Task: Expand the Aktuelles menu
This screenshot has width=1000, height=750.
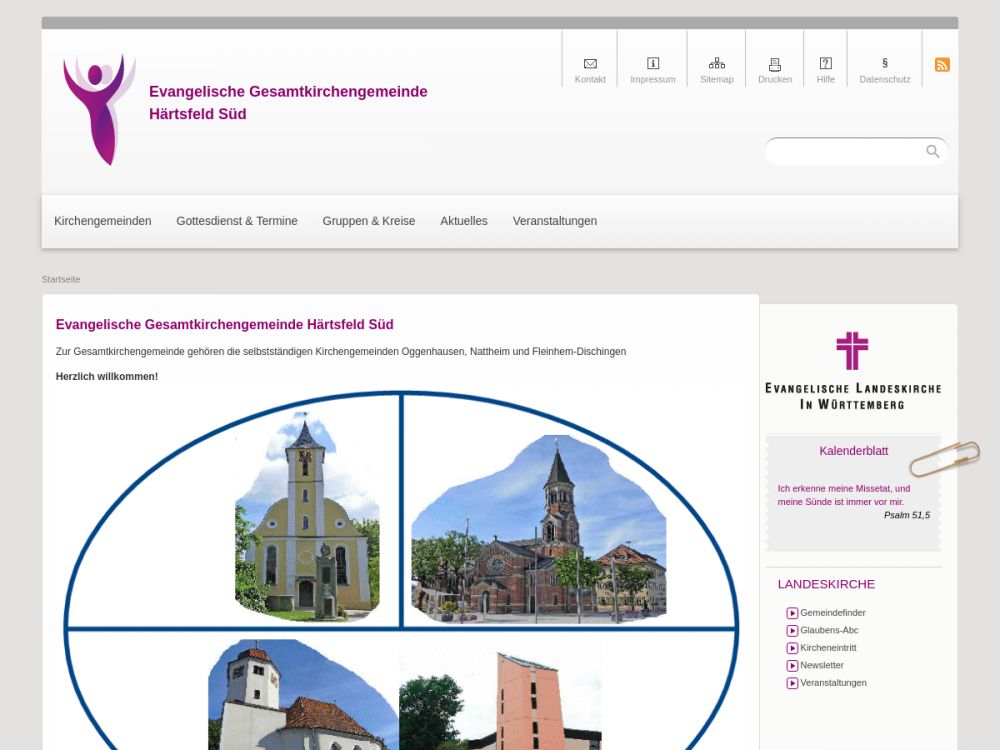Action: pyautogui.click(x=464, y=221)
